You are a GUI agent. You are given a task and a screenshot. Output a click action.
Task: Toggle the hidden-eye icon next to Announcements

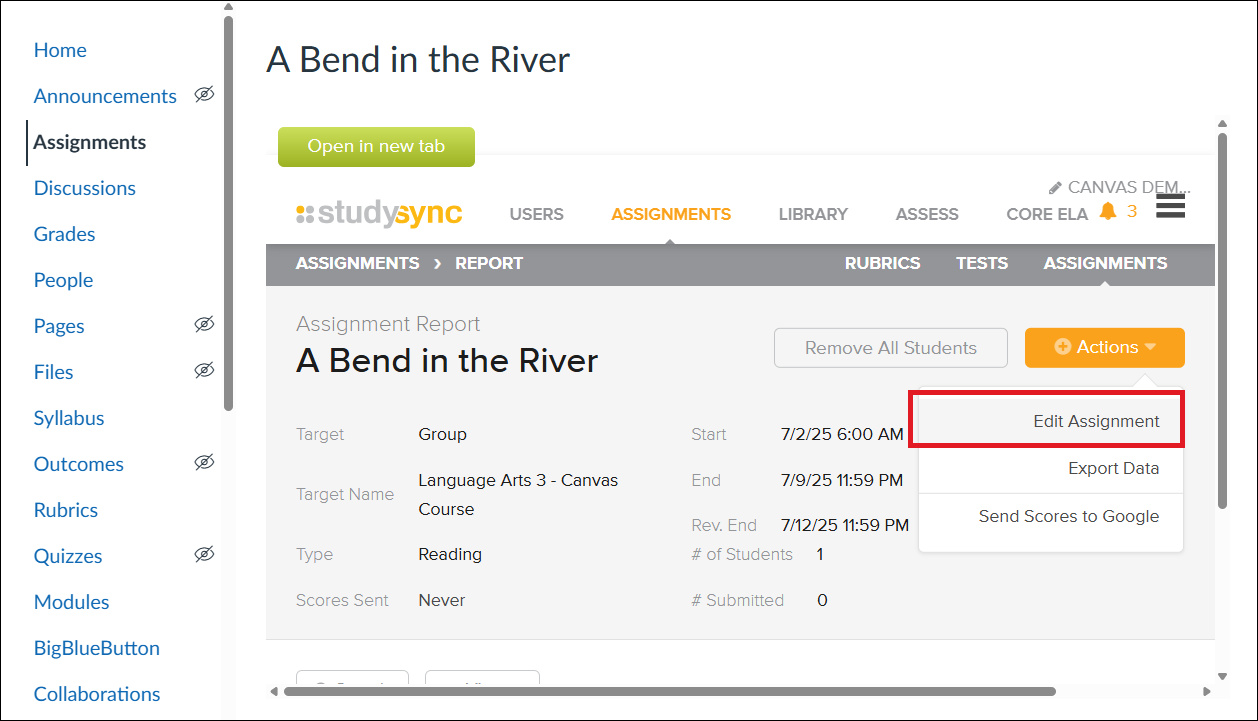point(204,94)
